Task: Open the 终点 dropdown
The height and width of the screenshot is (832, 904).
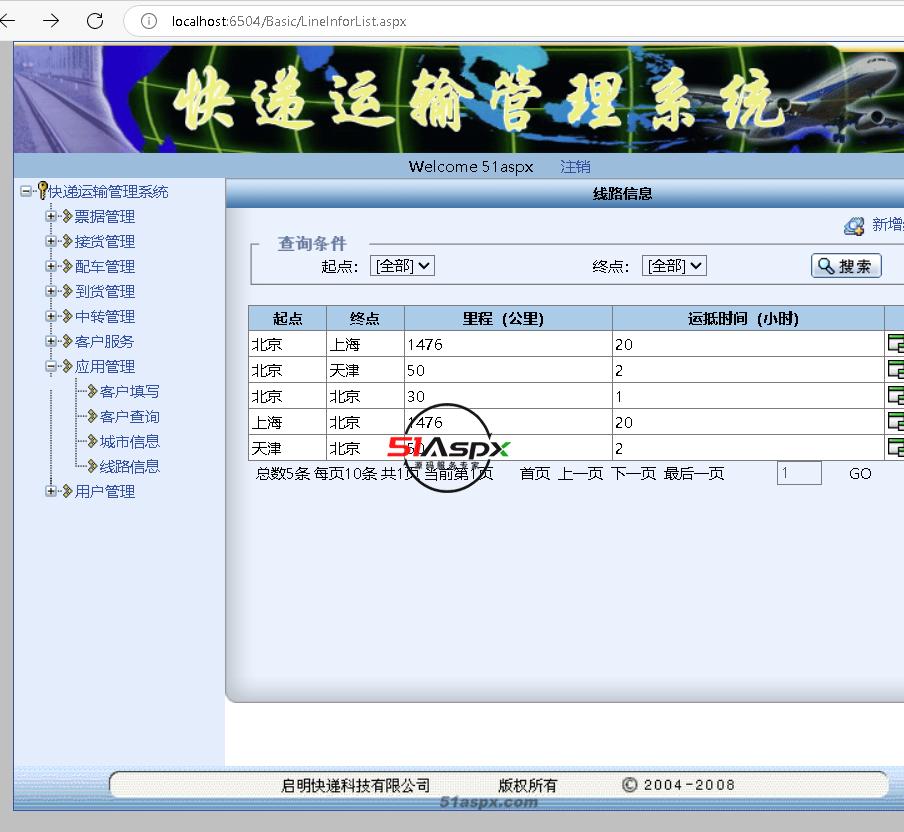Action: click(674, 266)
